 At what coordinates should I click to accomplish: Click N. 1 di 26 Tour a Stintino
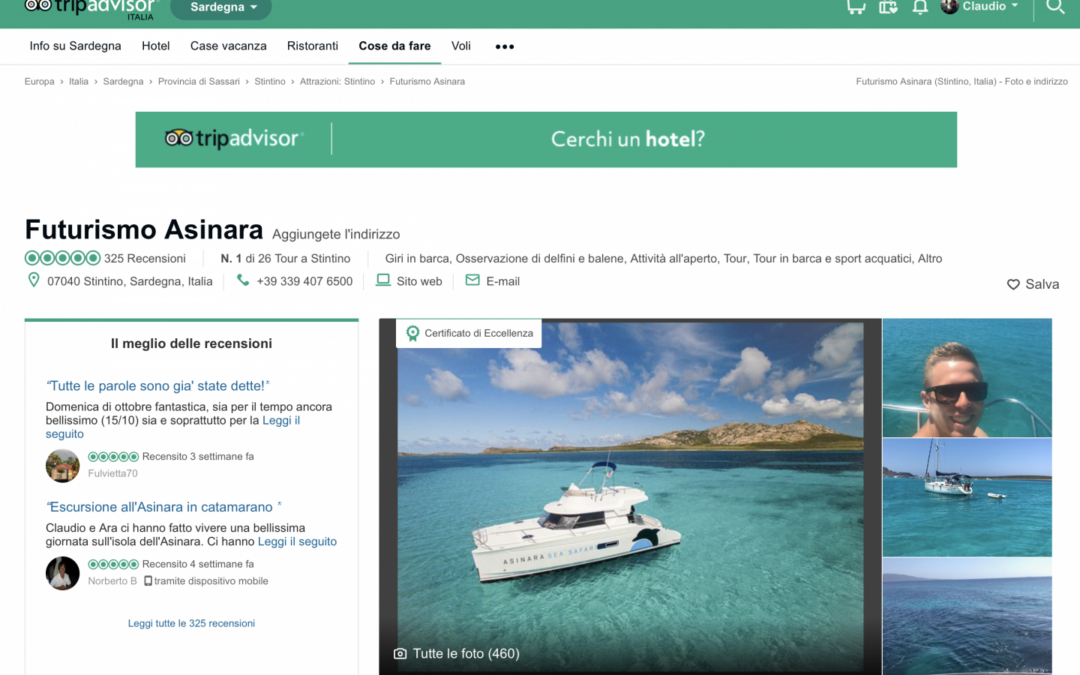point(285,258)
